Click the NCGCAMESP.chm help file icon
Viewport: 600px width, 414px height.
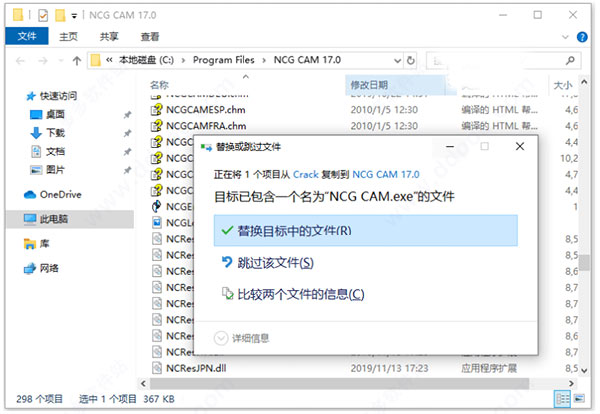coord(157,110)
